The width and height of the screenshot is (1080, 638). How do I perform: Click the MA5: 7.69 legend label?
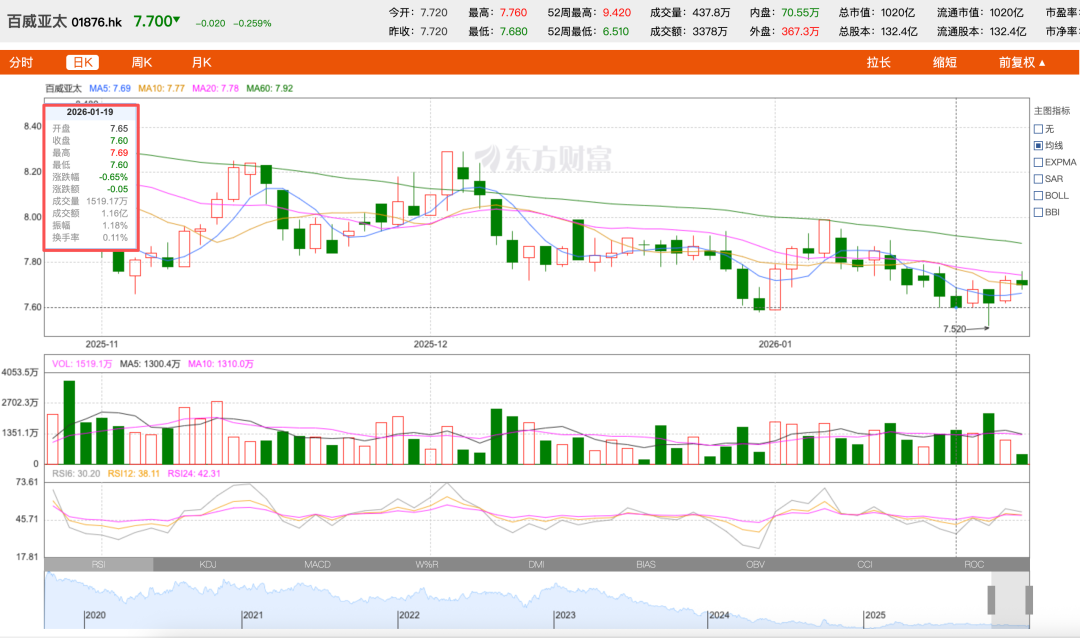click(x=110, y=88)
